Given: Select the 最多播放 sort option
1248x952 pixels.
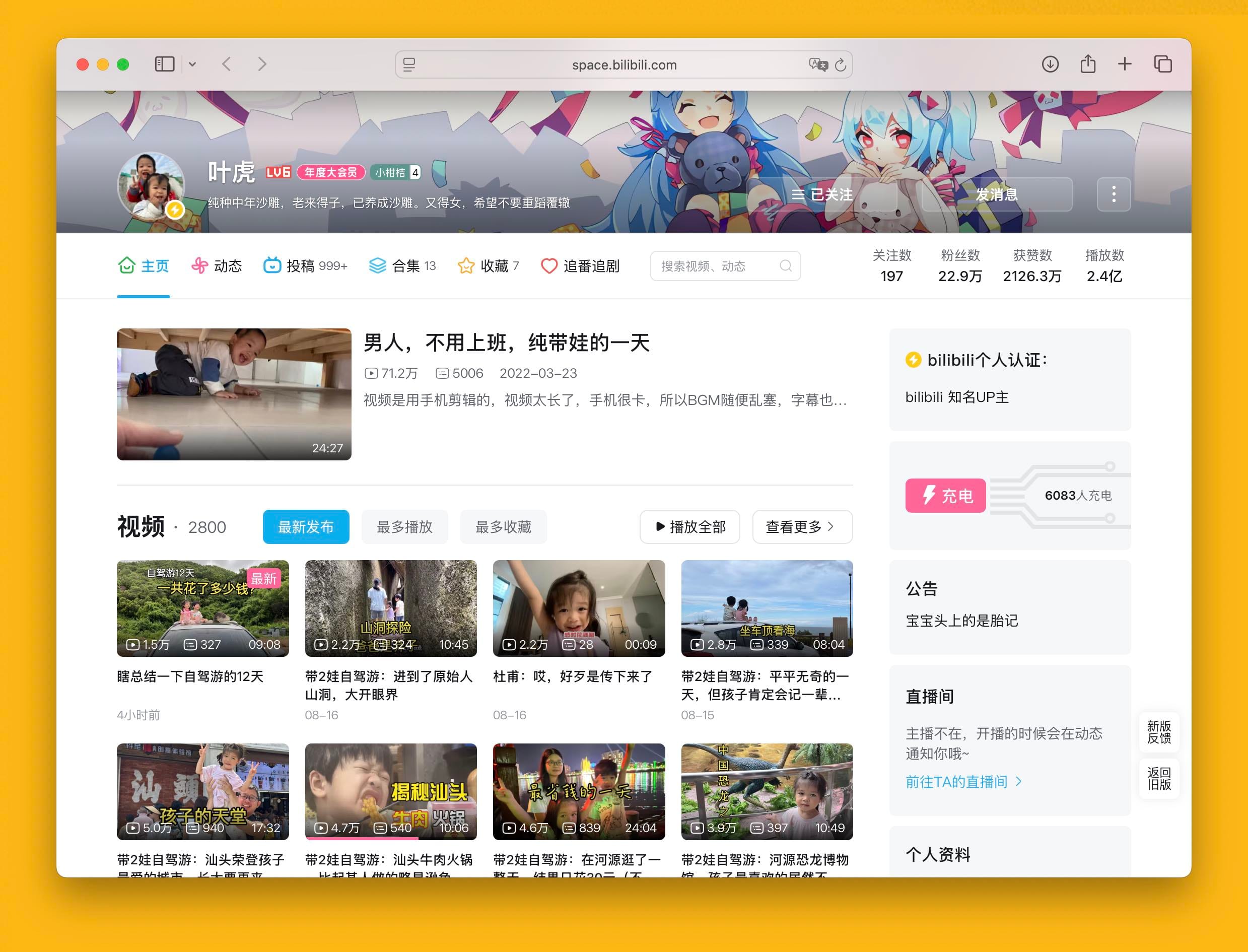Looking at the screenshot, I should point(404,527).
